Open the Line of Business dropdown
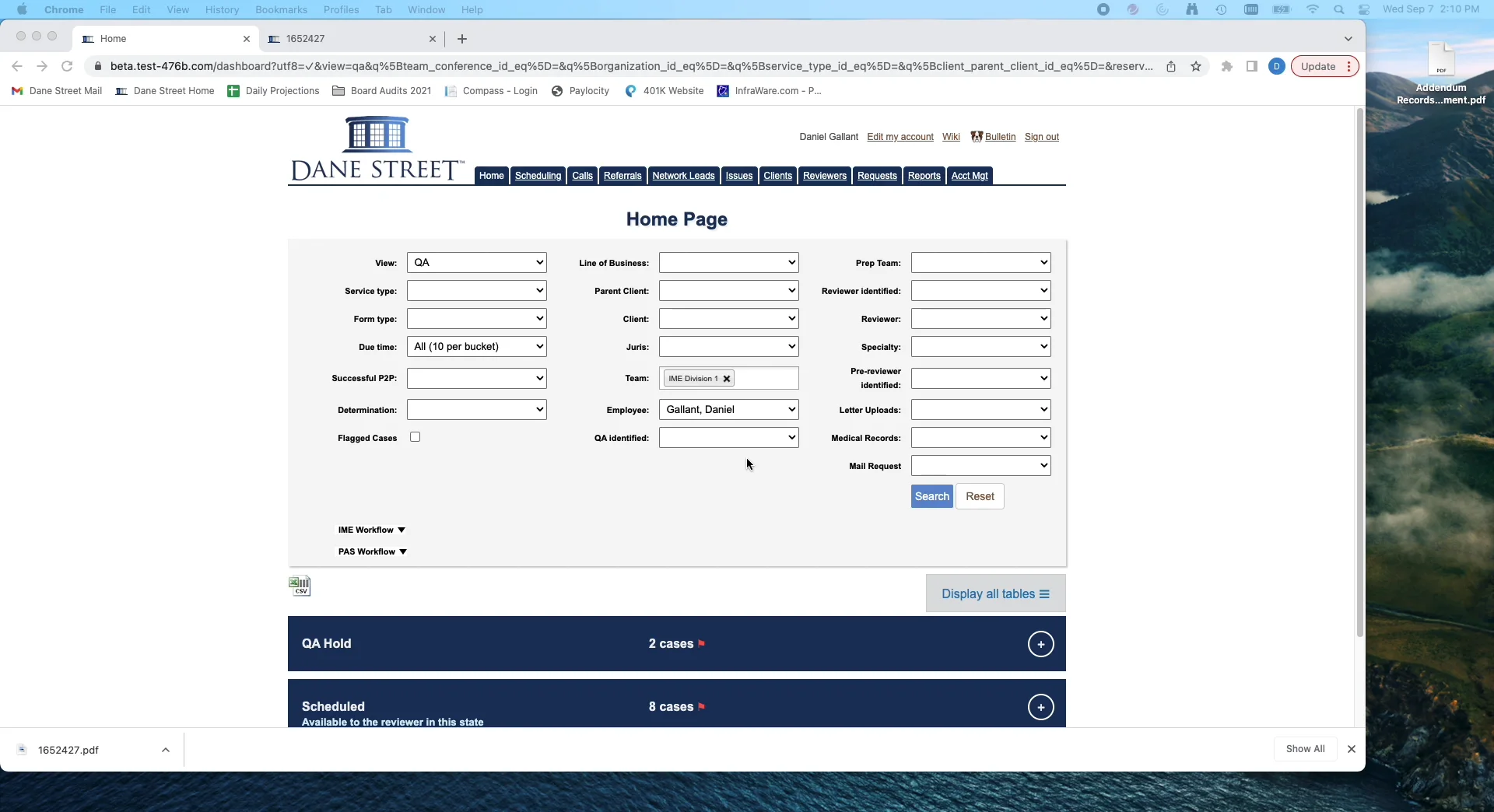The height and width of the screenshot is (812, 1494). point(729,263)
